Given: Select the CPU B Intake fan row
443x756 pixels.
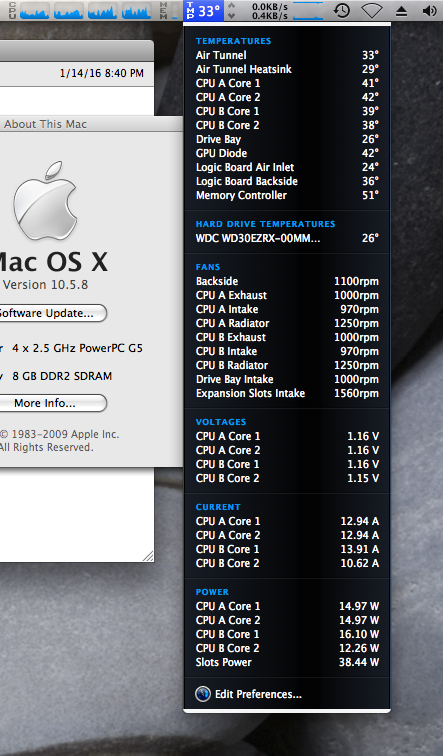Looking at the screenshot, I should (287, 351).
